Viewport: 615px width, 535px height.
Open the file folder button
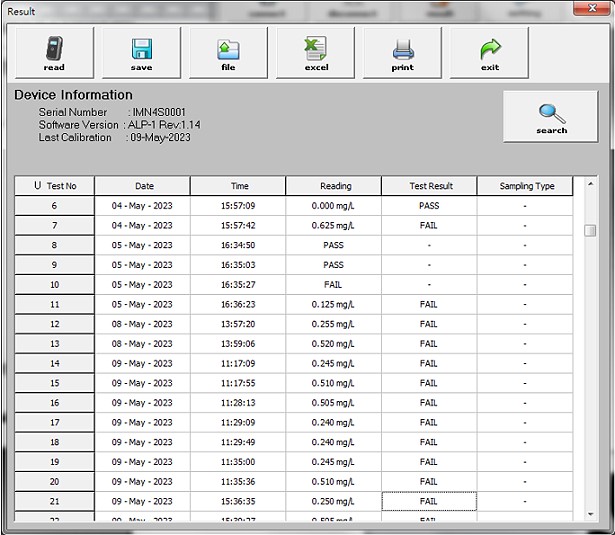(x=229, y=53)
